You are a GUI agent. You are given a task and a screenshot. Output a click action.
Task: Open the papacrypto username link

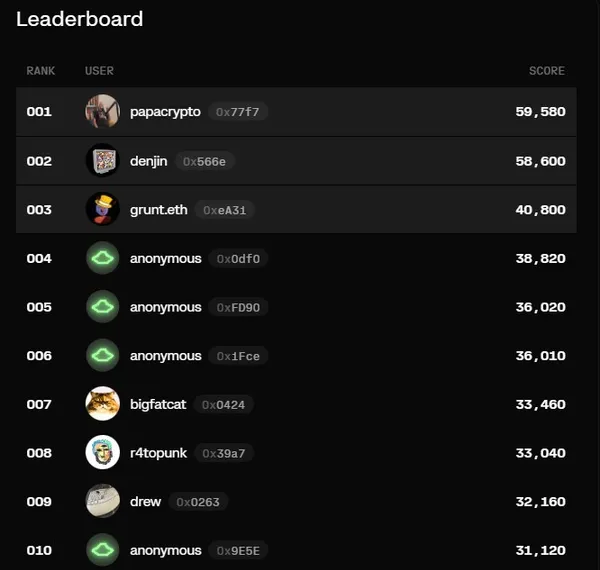(x=165, y=112)
